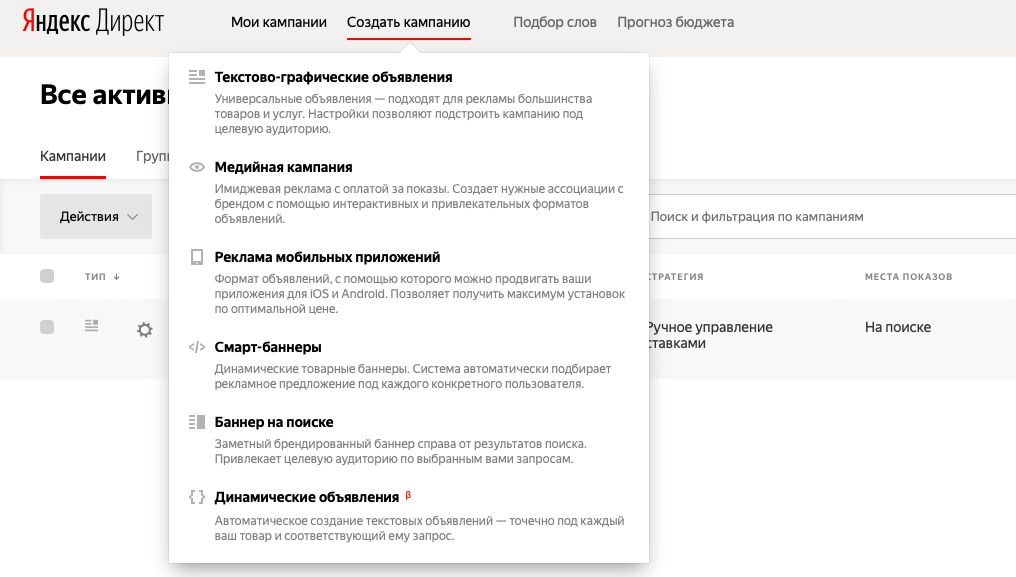Open the Прогноз бюджета link
Image resolution: width=1016 pixels, height=577 pixels.
click(x=675, y=22)
